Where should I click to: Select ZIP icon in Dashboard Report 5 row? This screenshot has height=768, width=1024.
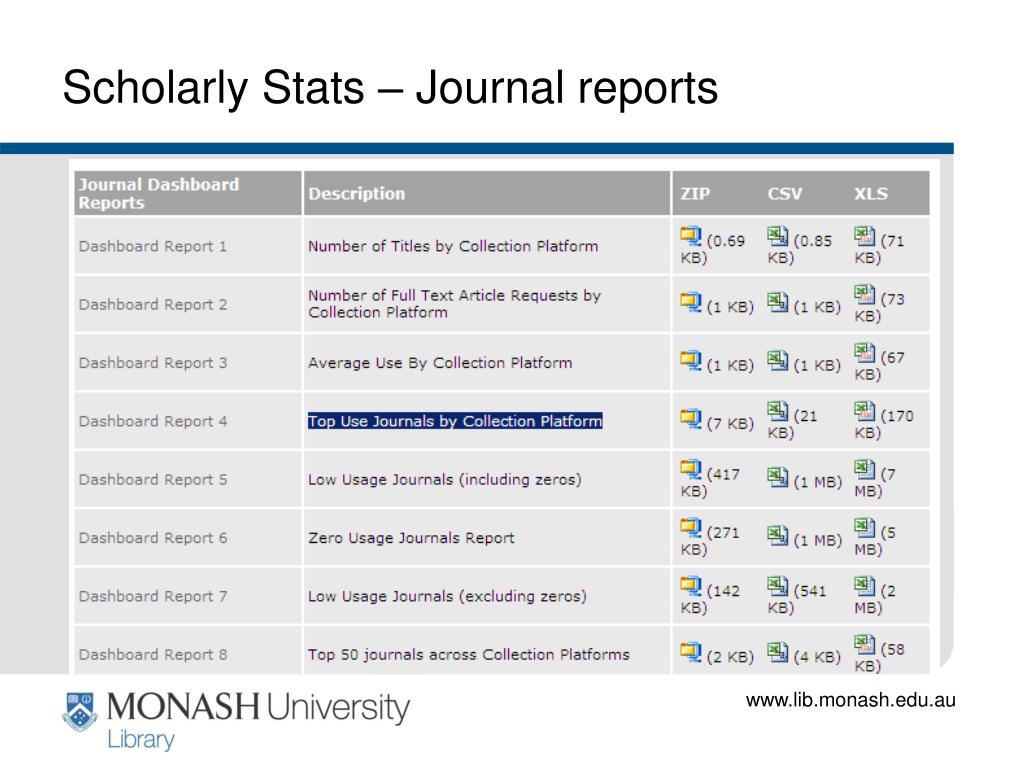[x=691, y=469]
